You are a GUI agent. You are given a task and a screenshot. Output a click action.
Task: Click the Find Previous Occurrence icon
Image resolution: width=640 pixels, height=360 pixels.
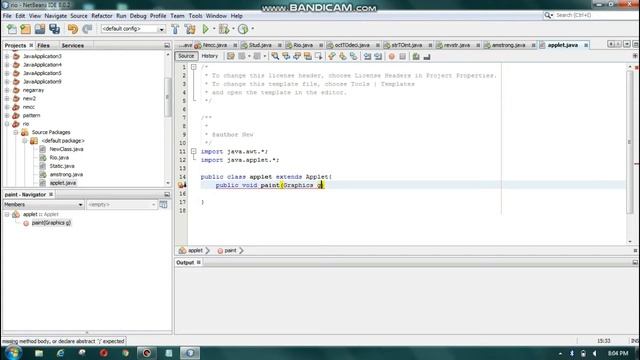(x=286, y=56)
